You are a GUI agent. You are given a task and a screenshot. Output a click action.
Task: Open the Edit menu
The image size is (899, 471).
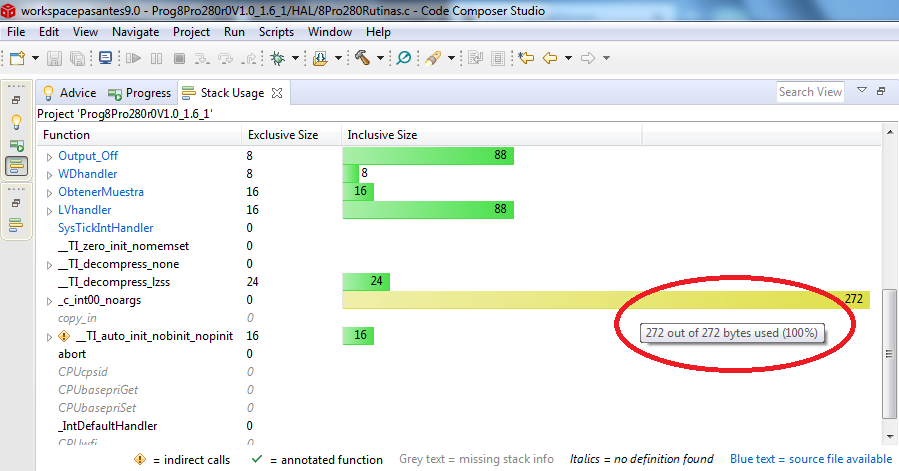[49, 32]
